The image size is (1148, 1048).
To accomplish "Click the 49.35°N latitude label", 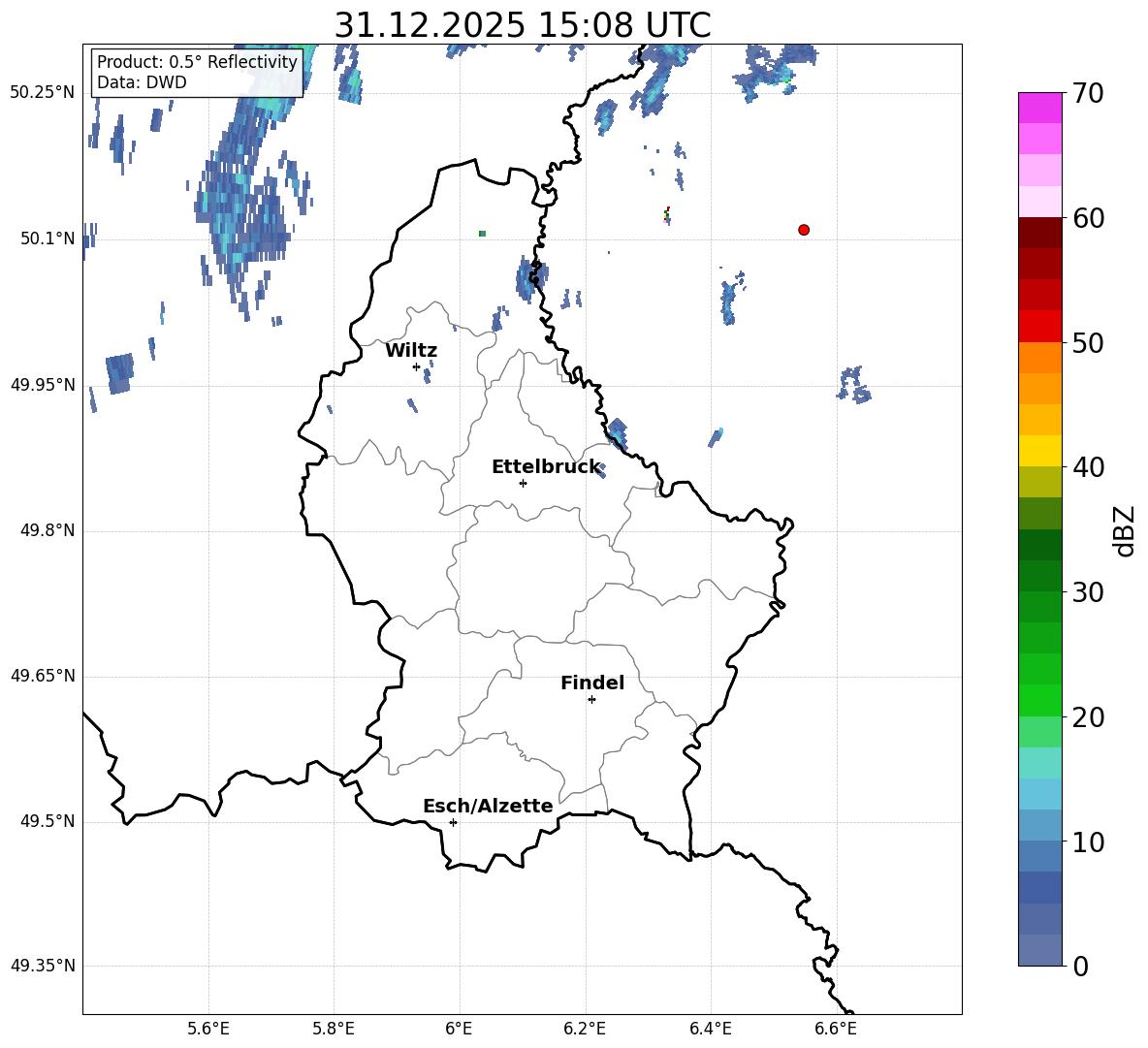I will coord(43,966).
